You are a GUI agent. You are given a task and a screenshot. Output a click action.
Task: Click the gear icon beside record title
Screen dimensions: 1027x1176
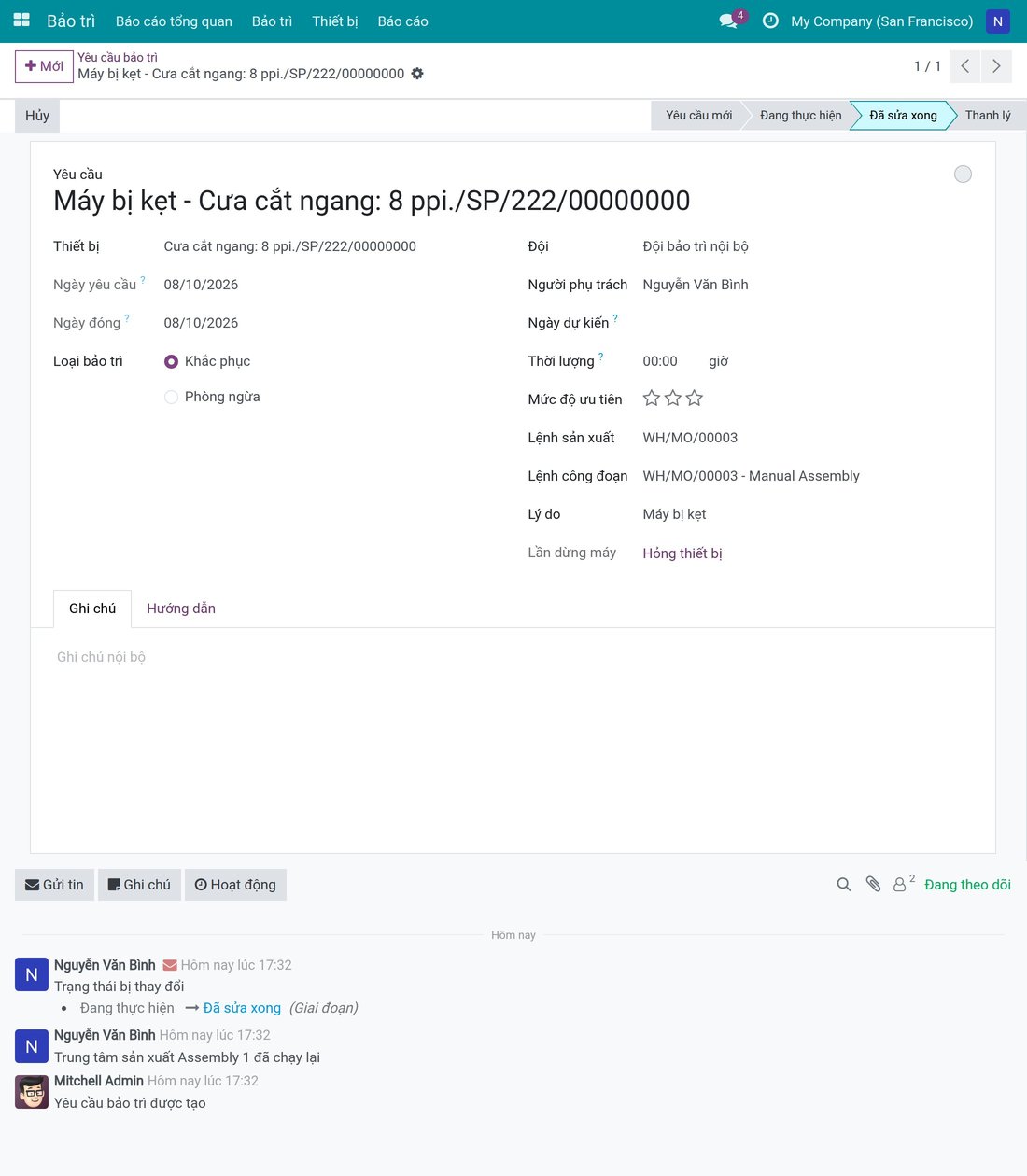click(x=417, y=74)
